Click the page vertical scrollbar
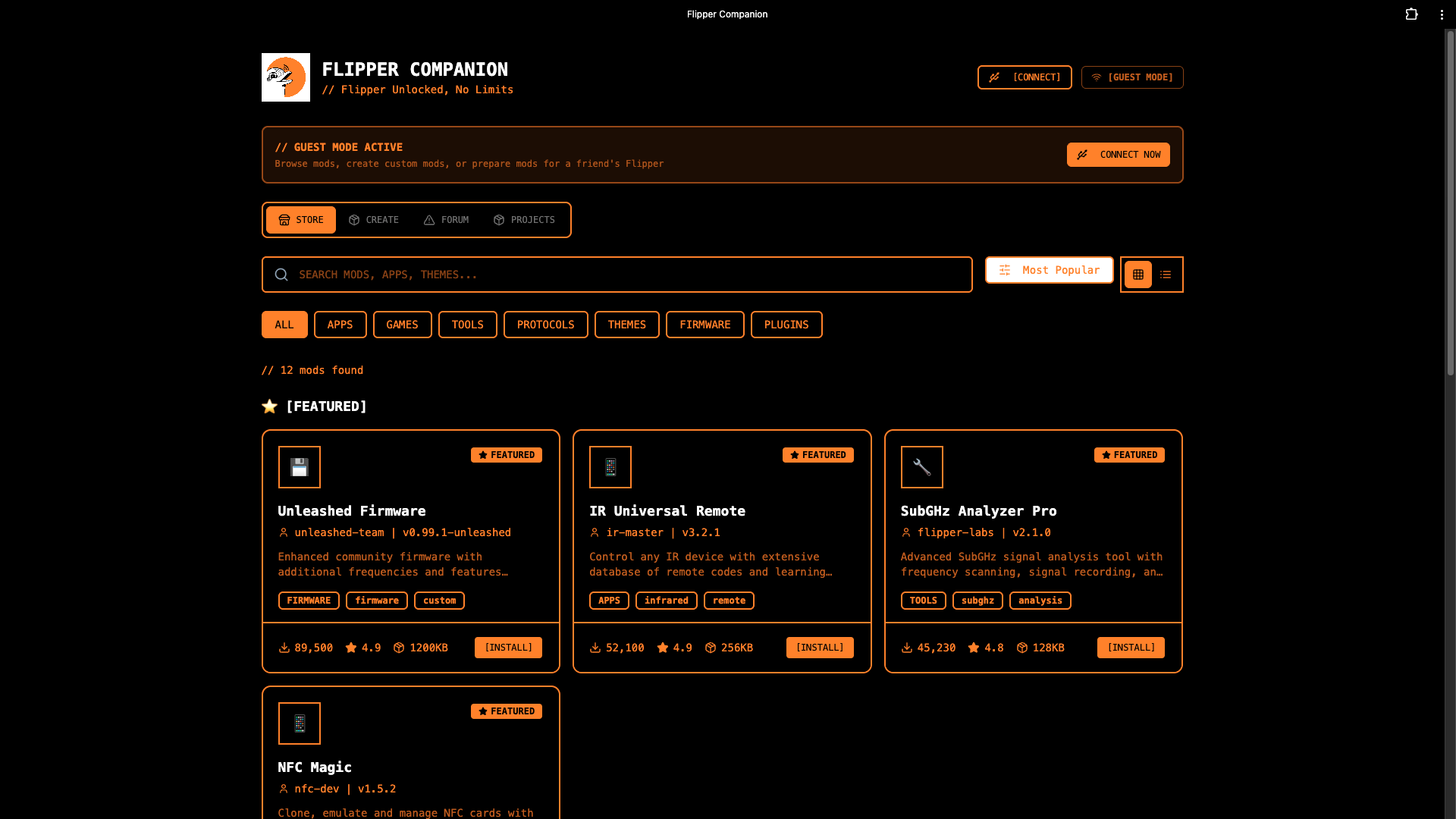 (1450, 202)
